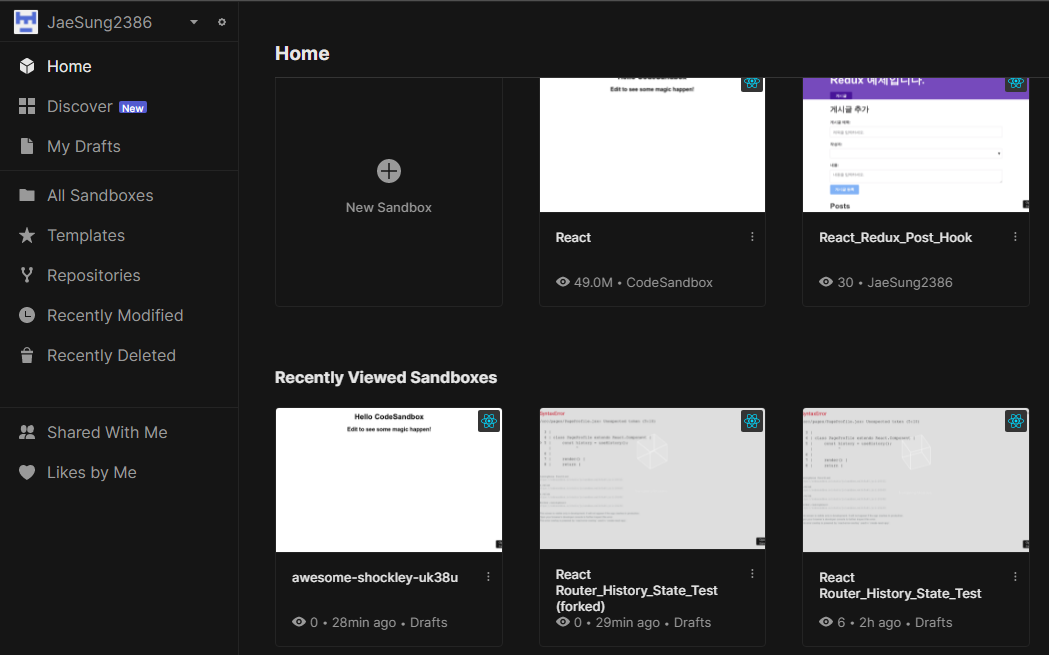This screenshot has width=1049, height=661.
Task: Open the 2h ago Router_History_State_Test thumbnail
Action: [x=916, y=480]
